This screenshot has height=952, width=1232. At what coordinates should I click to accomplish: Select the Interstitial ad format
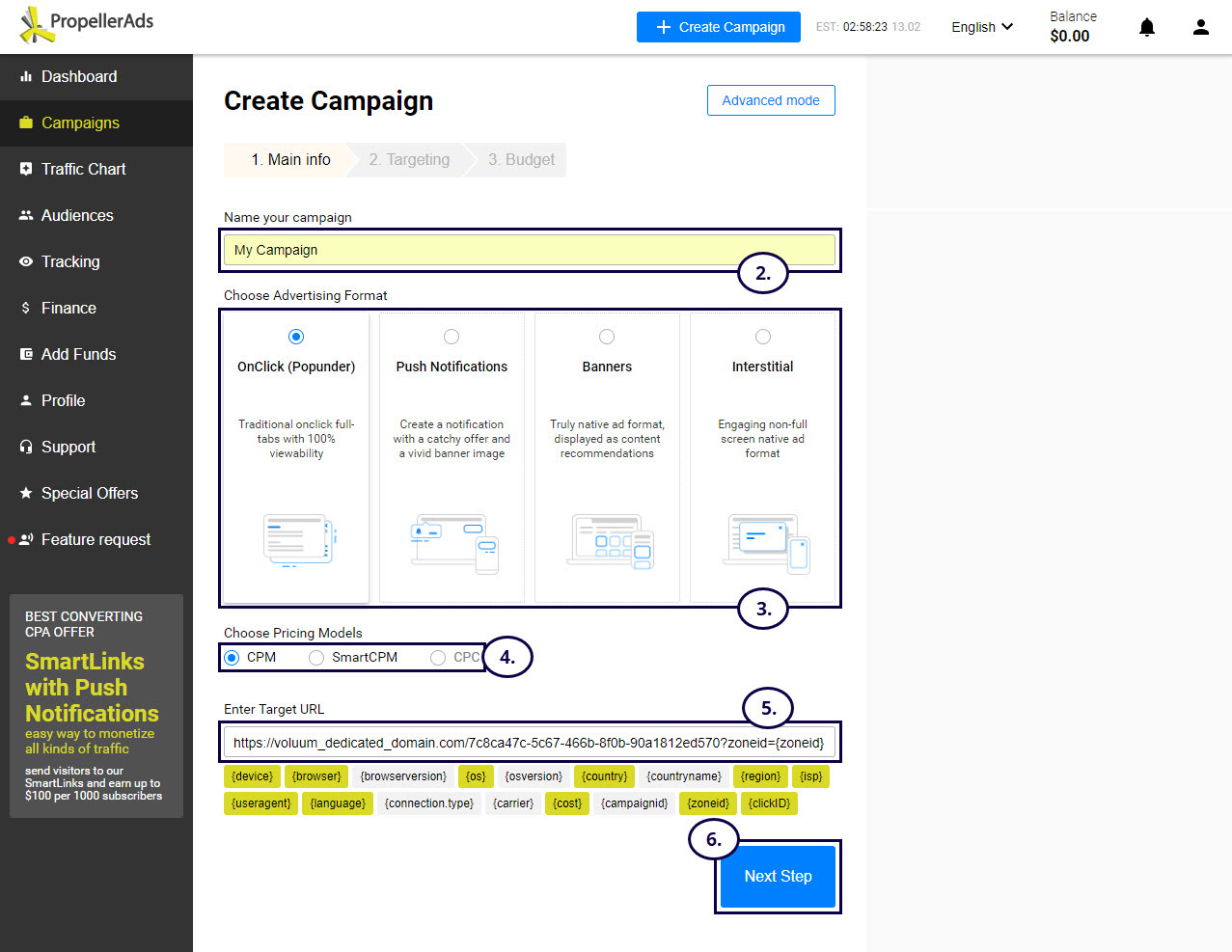763,337
